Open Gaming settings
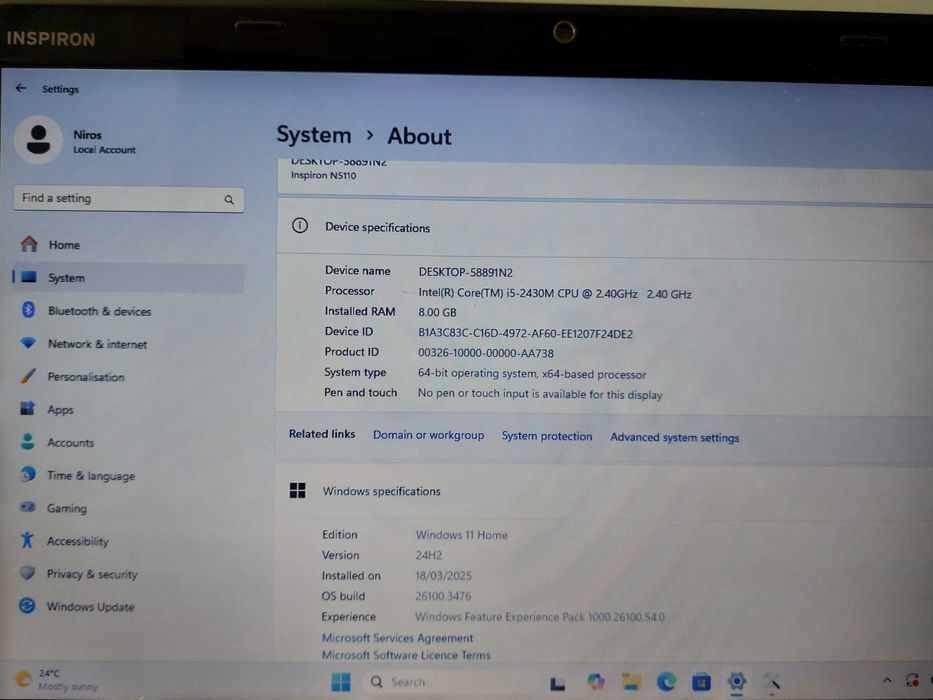The image size is (933, 700). coord(128,508)
